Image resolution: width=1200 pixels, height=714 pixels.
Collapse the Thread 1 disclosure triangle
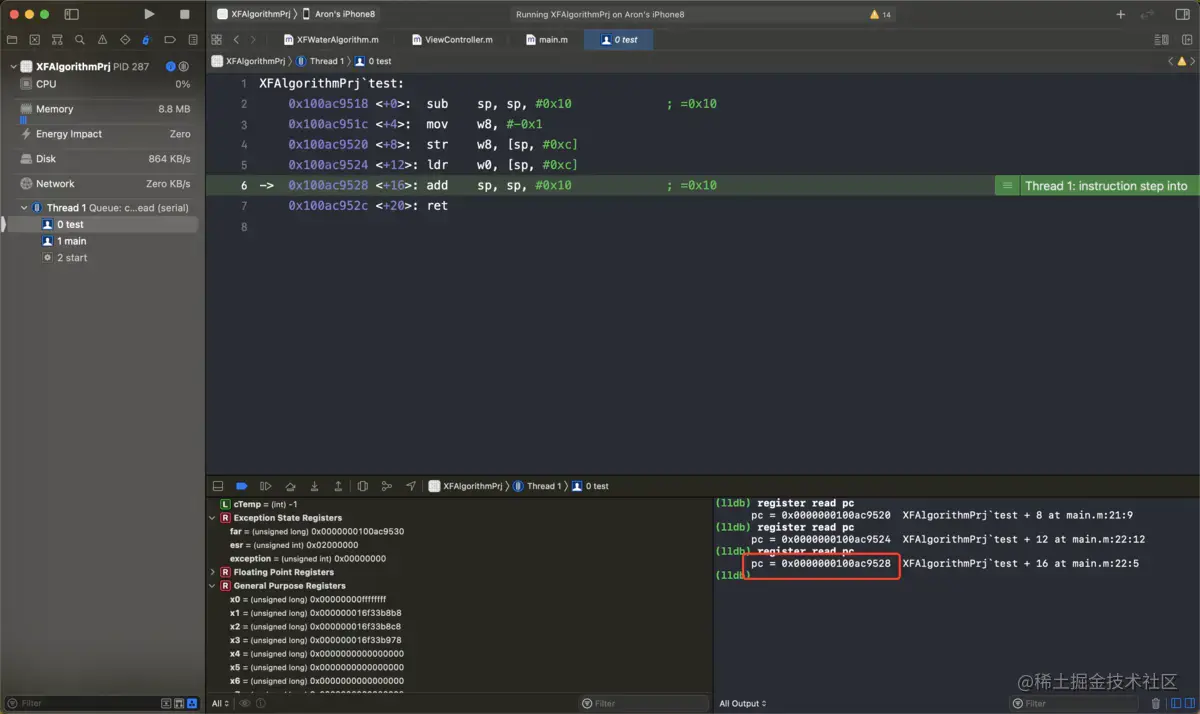24,208
